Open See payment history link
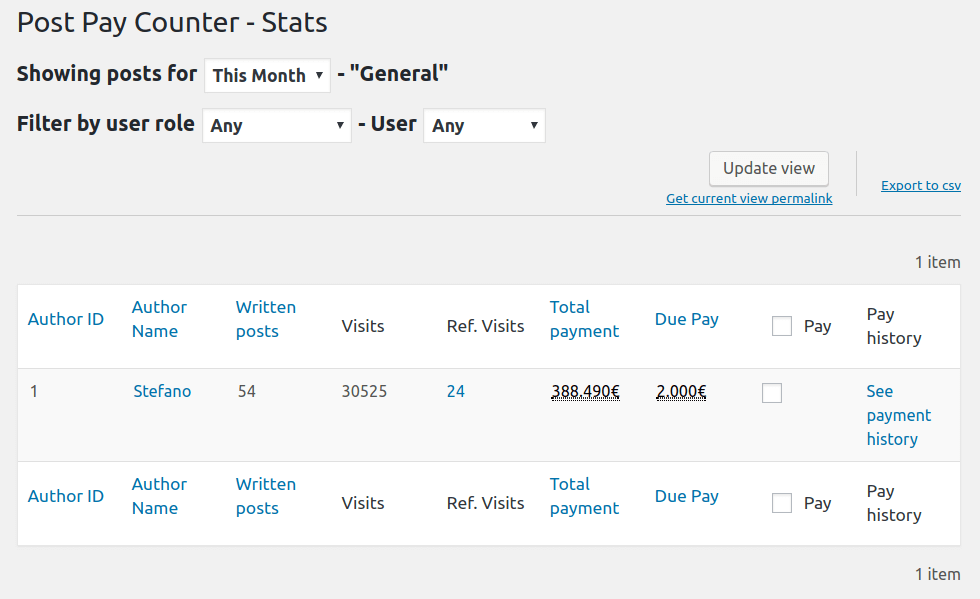The image size is (980, 599). [x=898, y=415]
